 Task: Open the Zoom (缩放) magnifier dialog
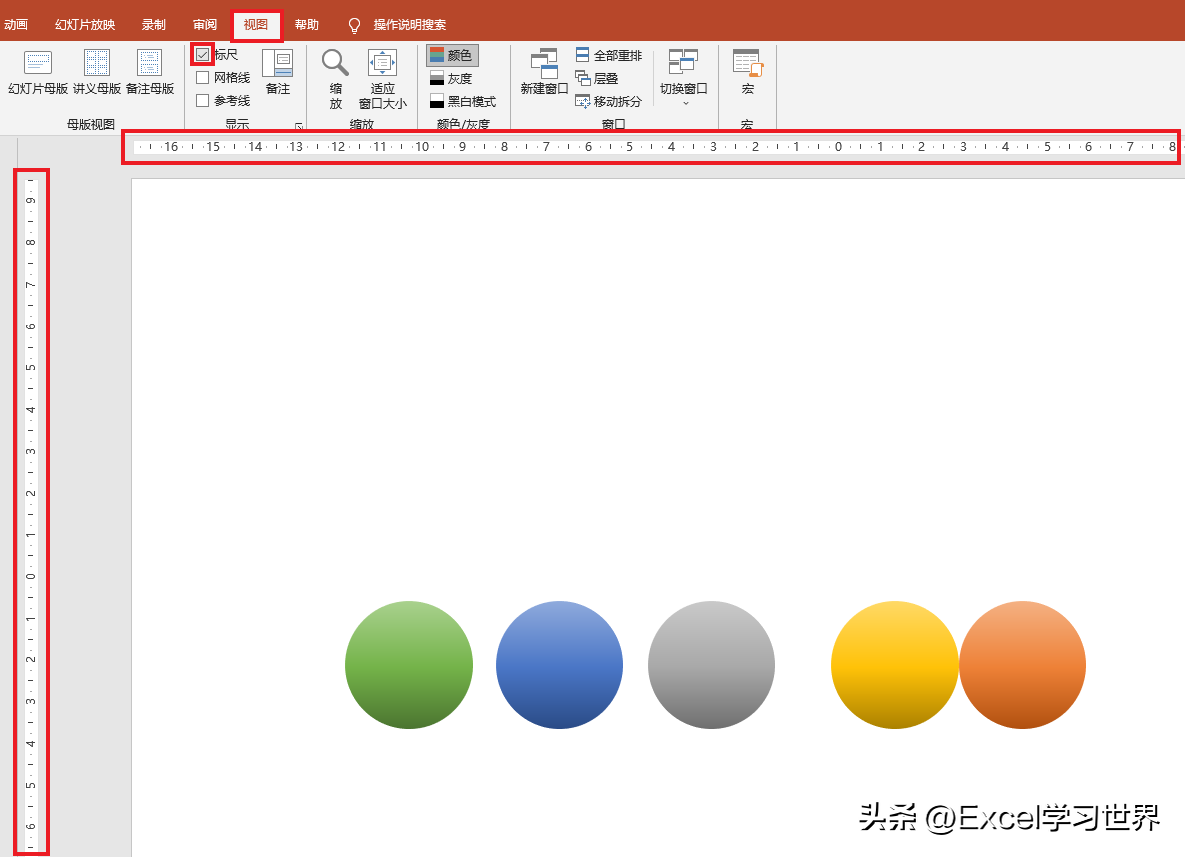click(x=336, y=79)
